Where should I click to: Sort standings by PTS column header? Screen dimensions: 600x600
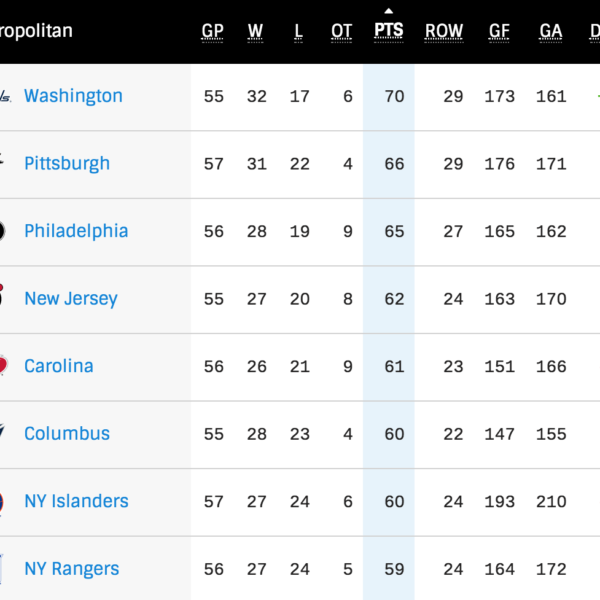point(389,30)
